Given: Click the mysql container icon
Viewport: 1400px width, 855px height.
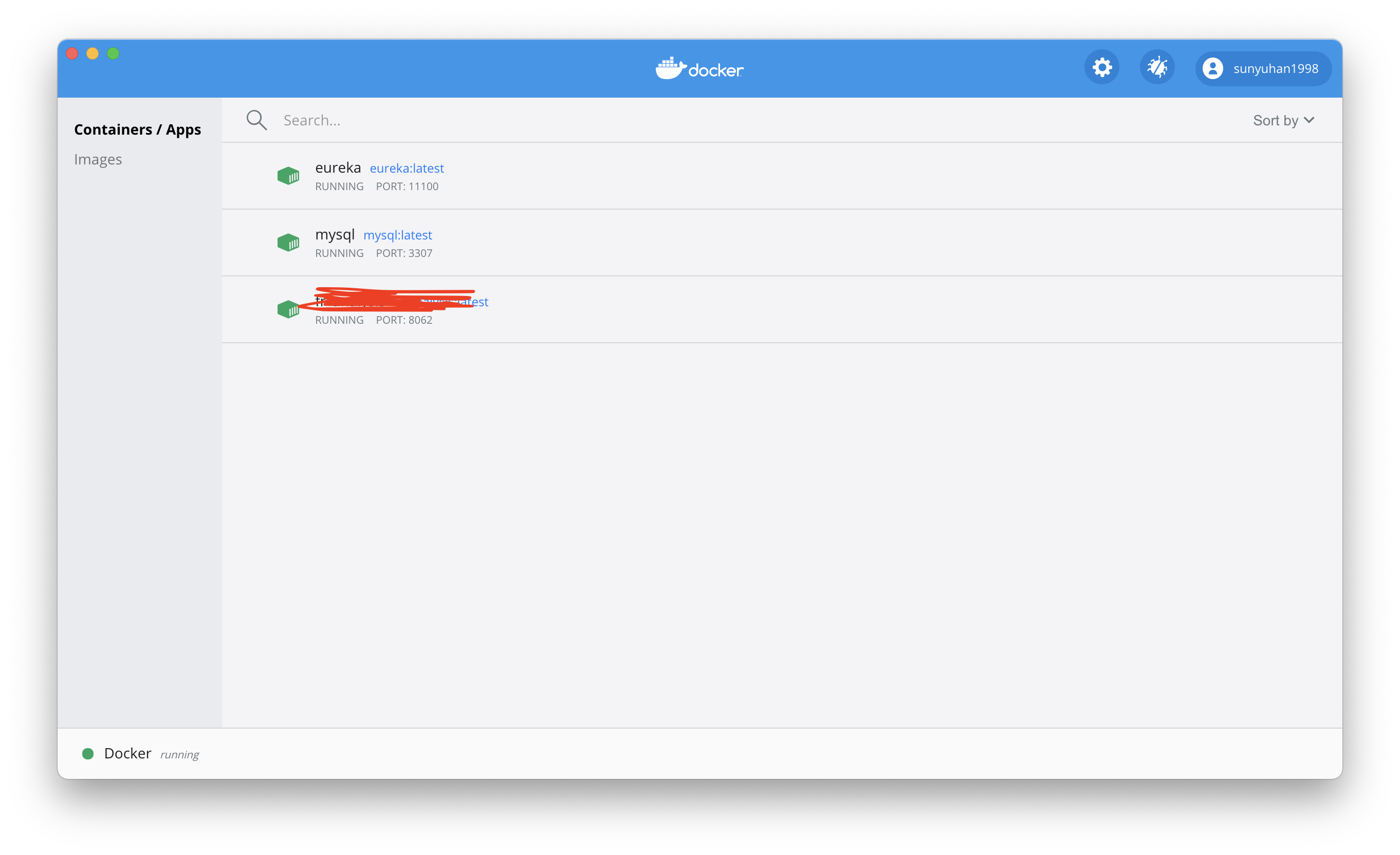Looking at the screenshot, I should point(288,243).
